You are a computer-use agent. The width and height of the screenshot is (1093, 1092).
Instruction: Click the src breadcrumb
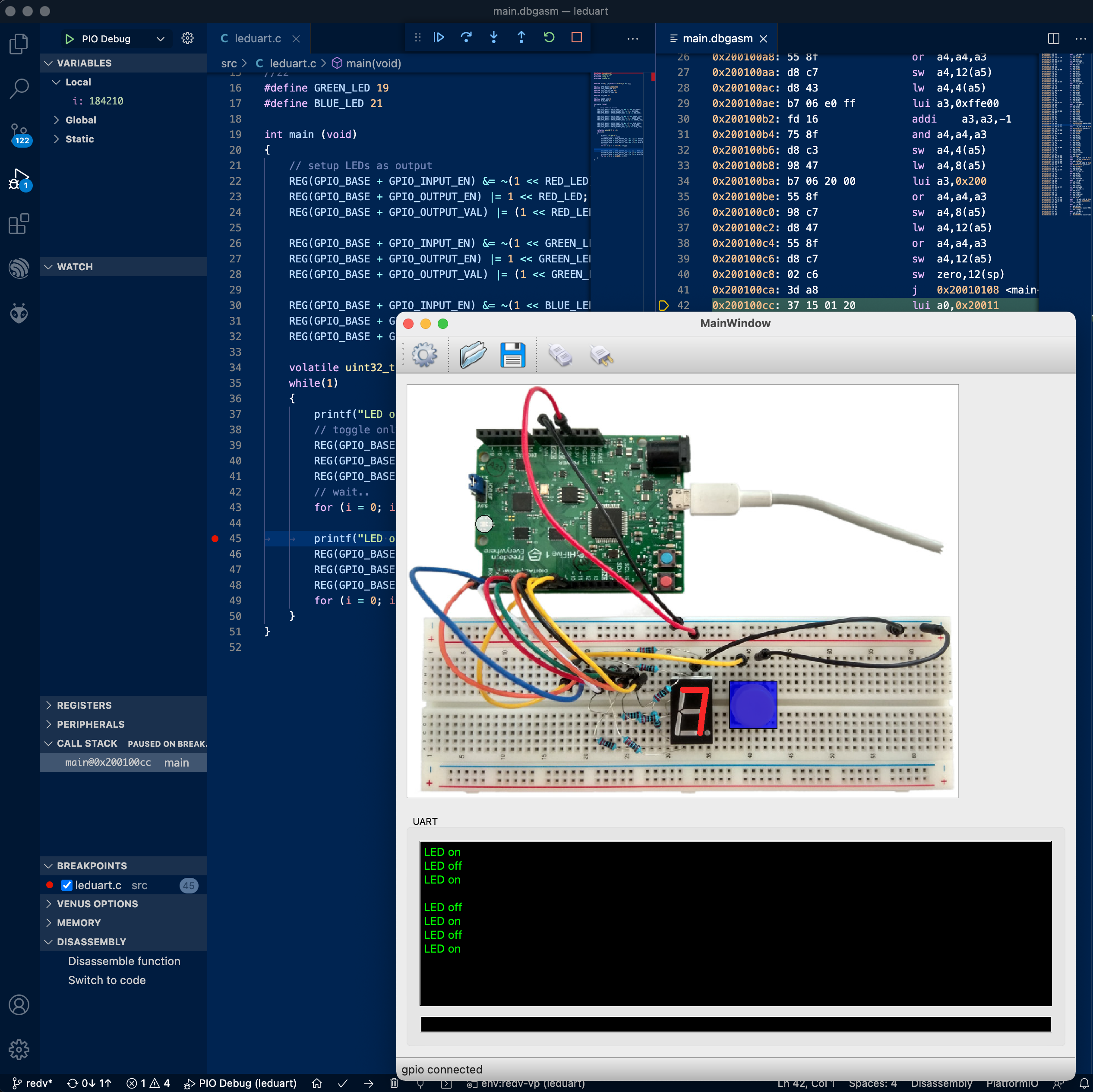tap(228, 63)
